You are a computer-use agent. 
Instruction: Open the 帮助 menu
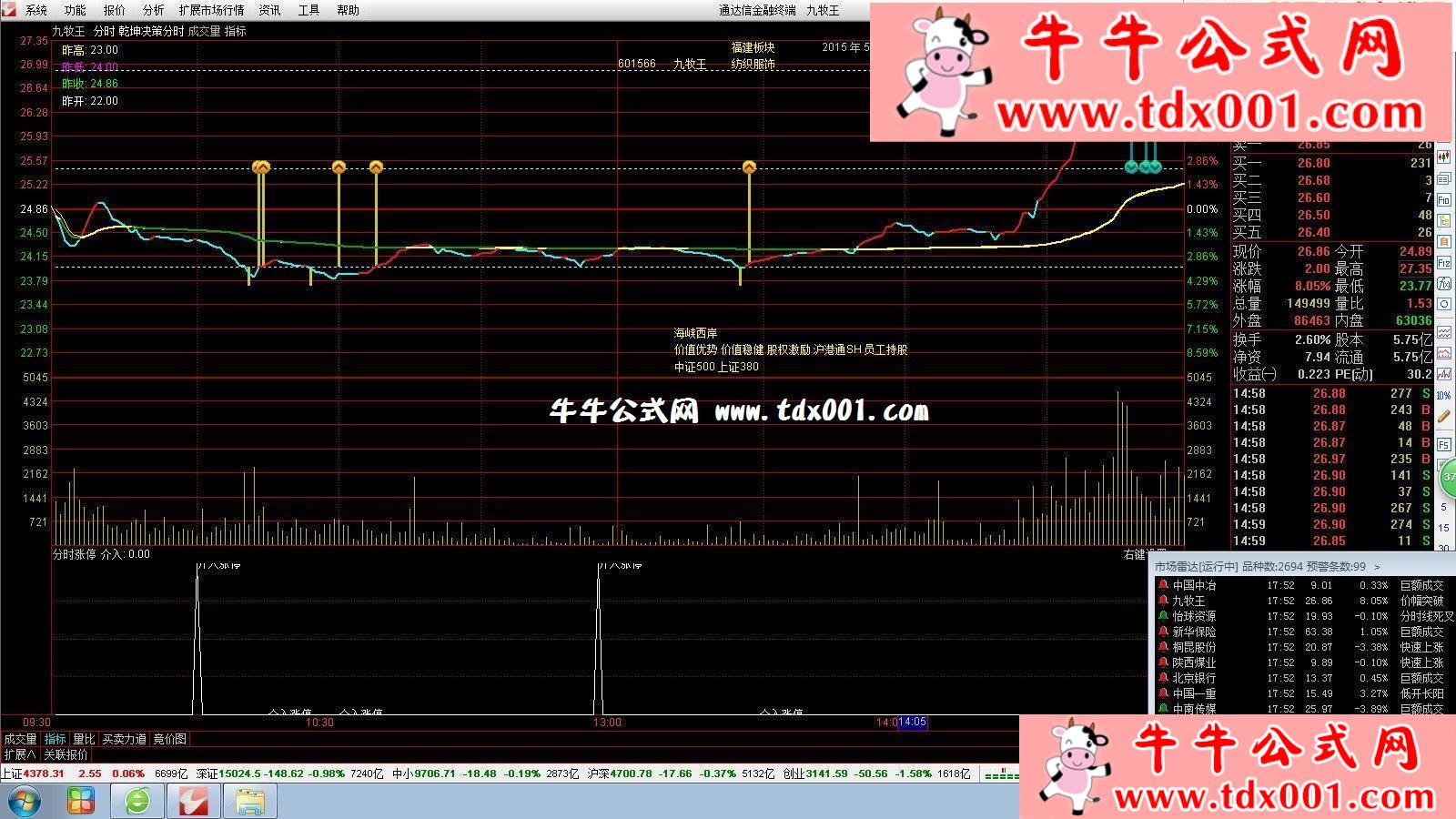click(348, 10)
